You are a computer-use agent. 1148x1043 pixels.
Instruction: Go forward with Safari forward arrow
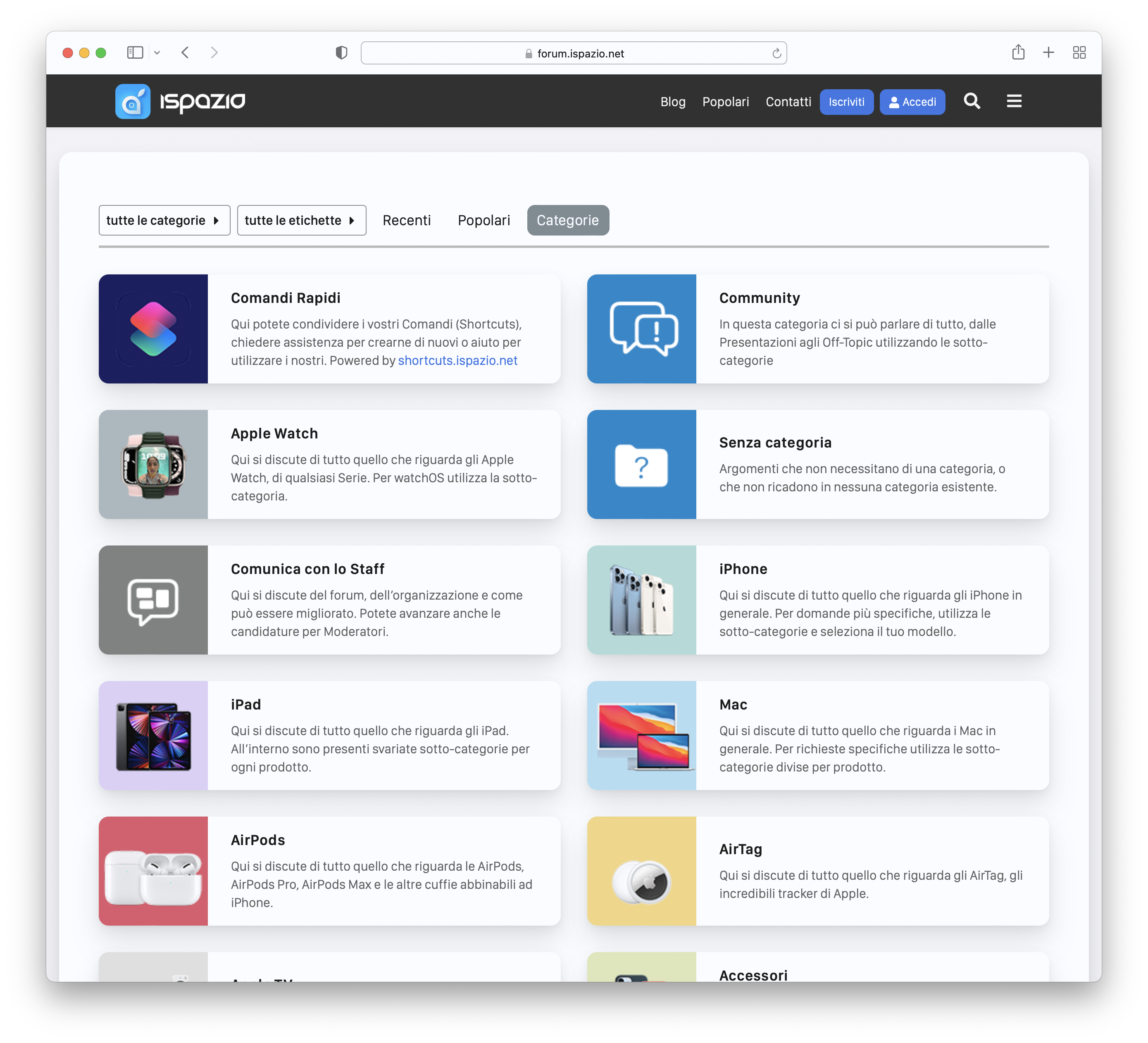[214, 53]
